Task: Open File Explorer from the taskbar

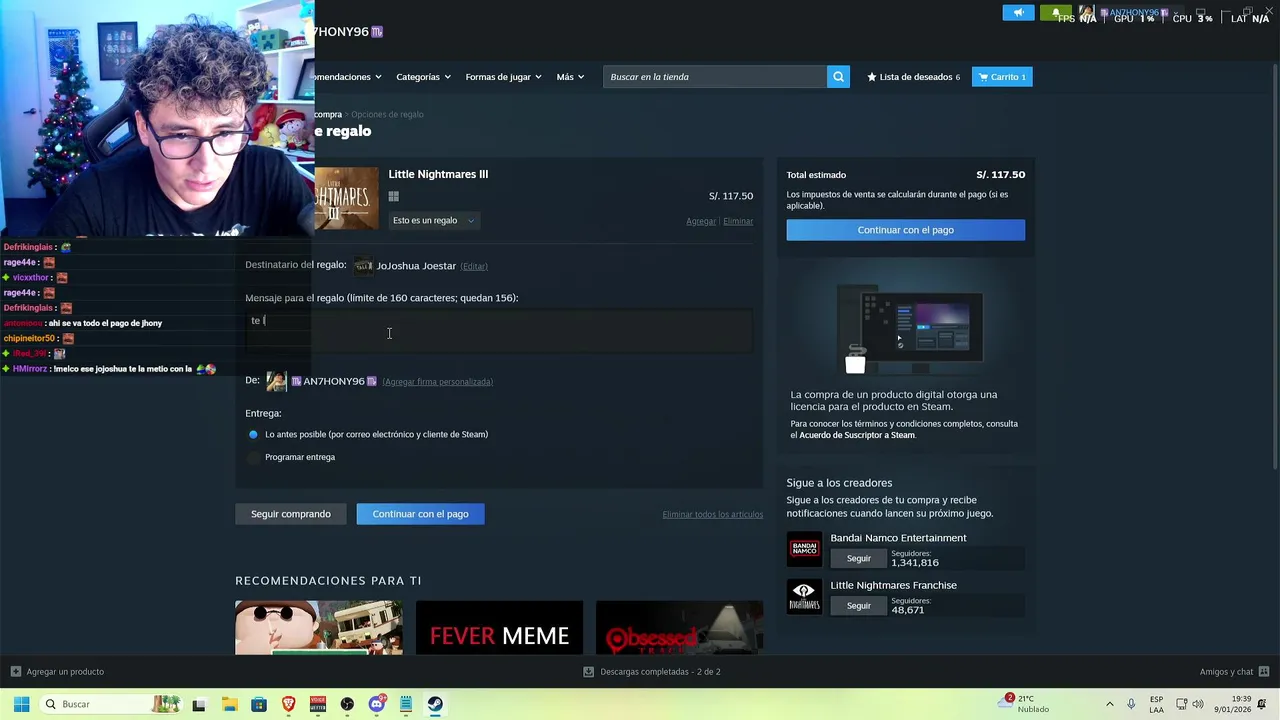Action: 229,704
